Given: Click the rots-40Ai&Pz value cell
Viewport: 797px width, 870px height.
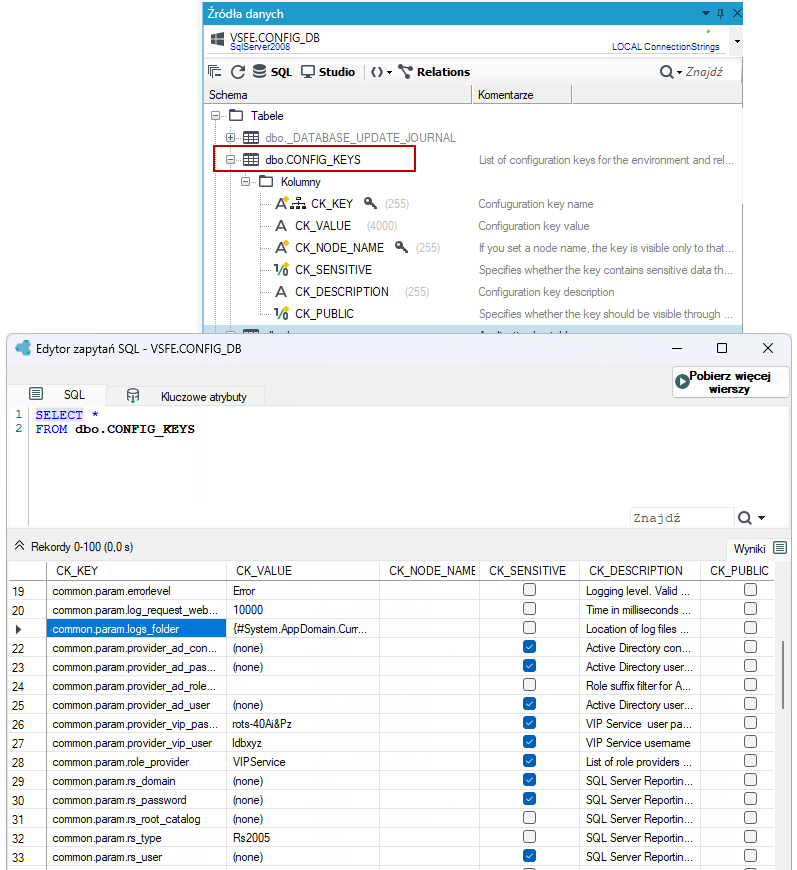Looking at the screenshot, I should pos(303,724).
